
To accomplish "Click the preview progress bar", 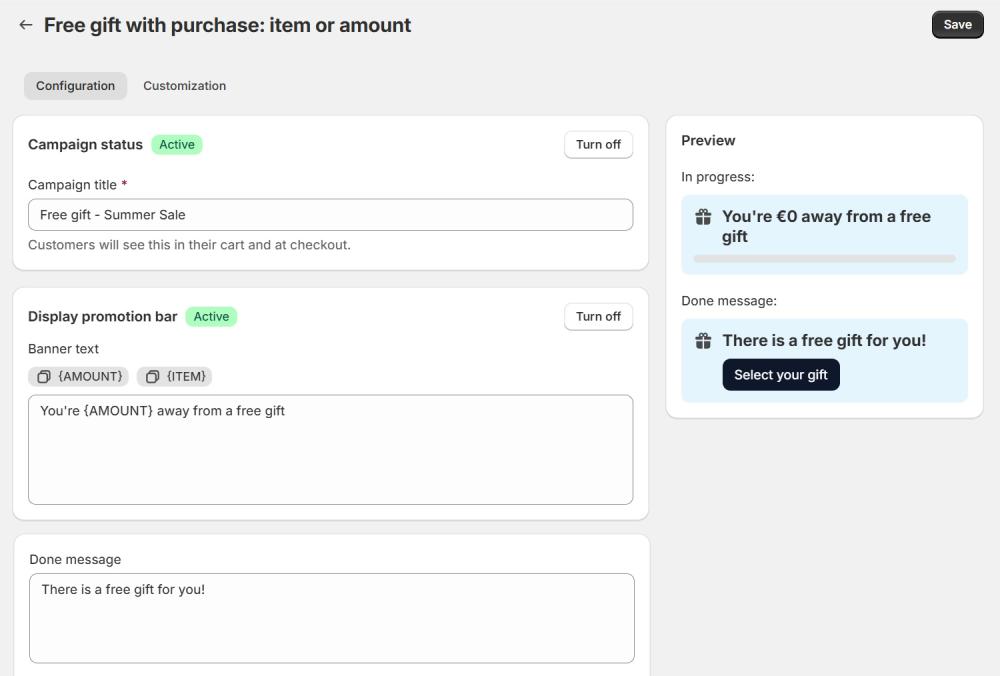I will pyautogui.click(x=824, y=259).
